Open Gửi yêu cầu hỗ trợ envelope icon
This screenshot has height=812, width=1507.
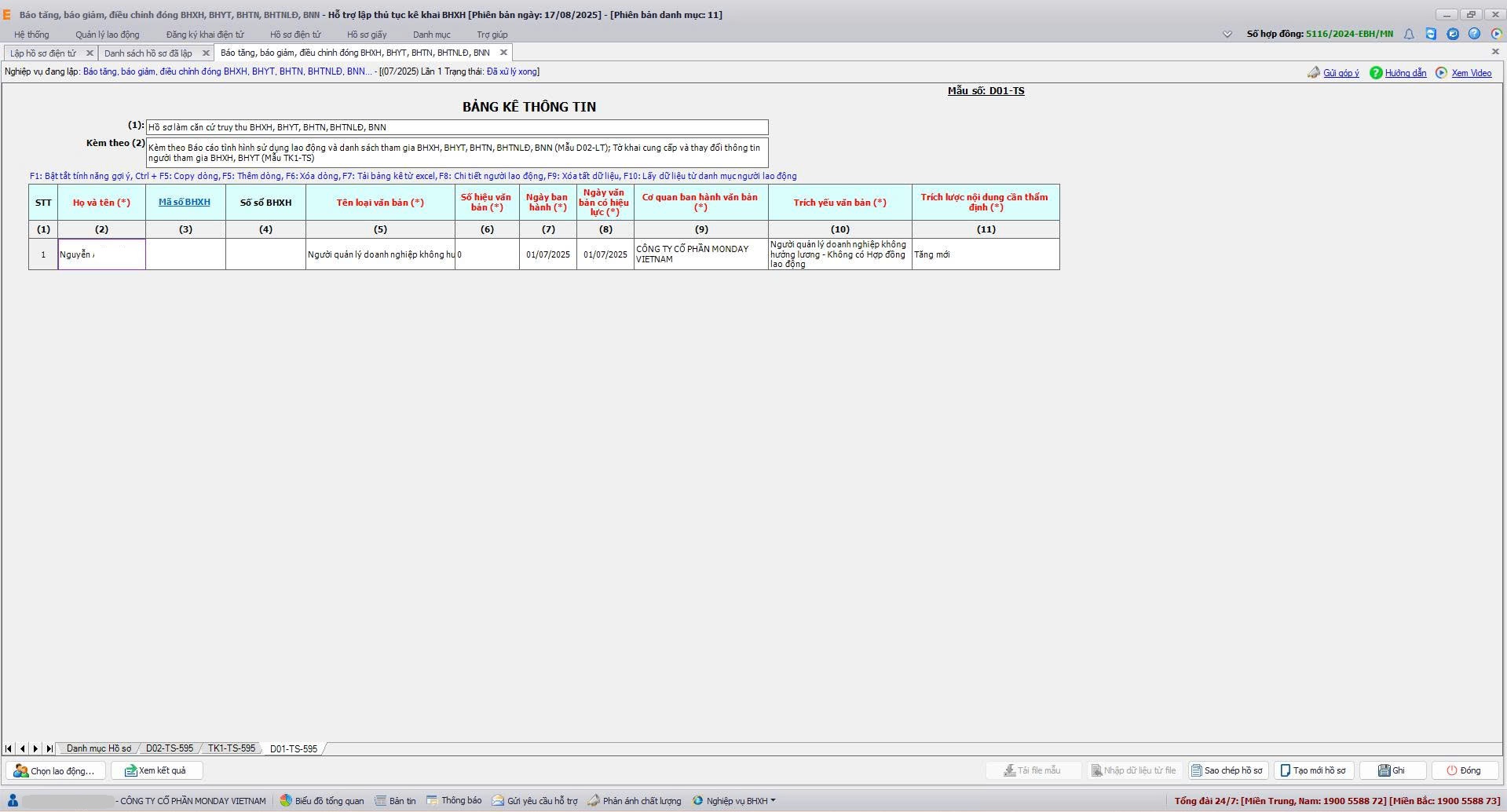[x=498, y=800]
